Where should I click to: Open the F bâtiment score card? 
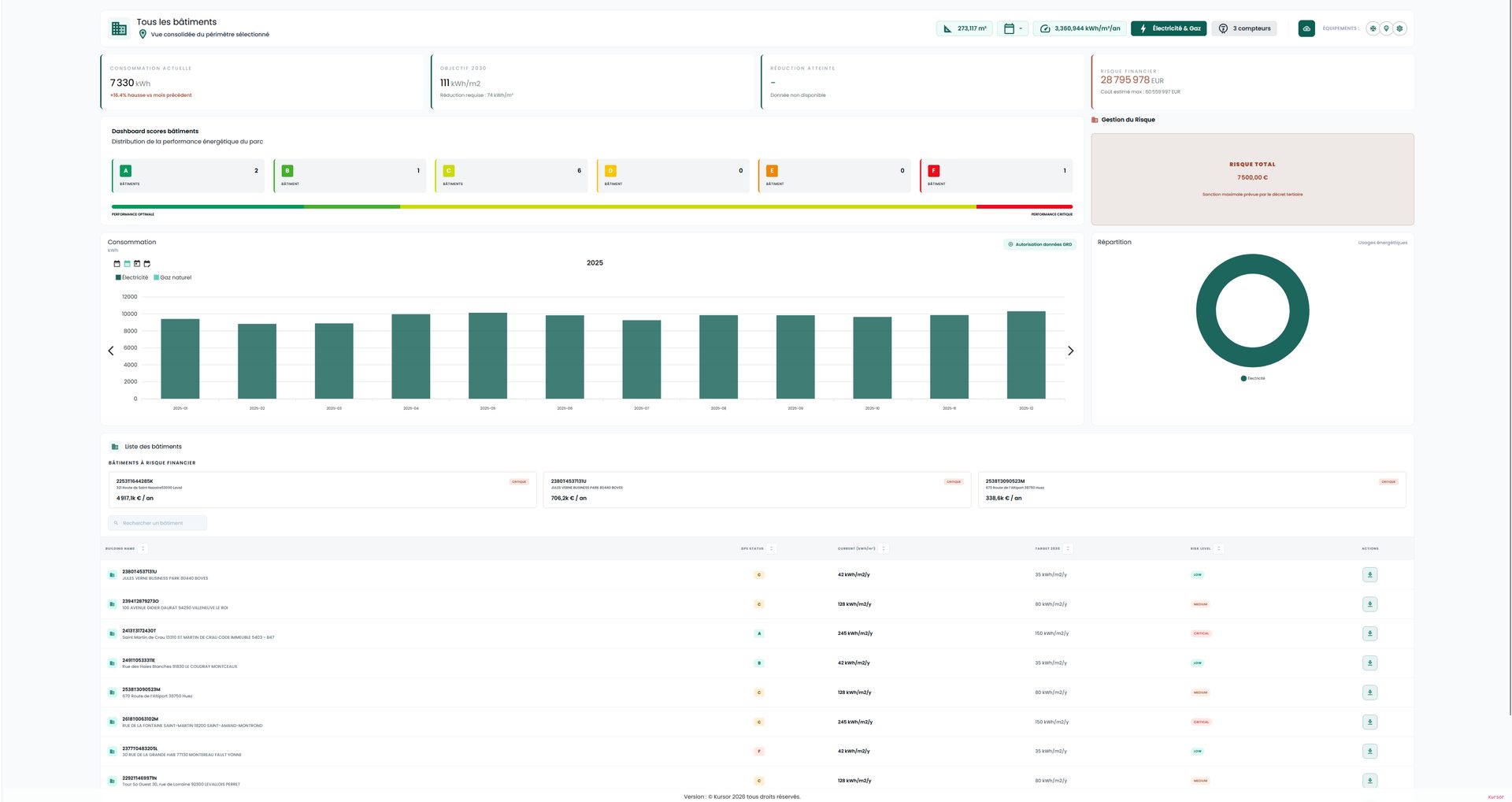(995, 176)
